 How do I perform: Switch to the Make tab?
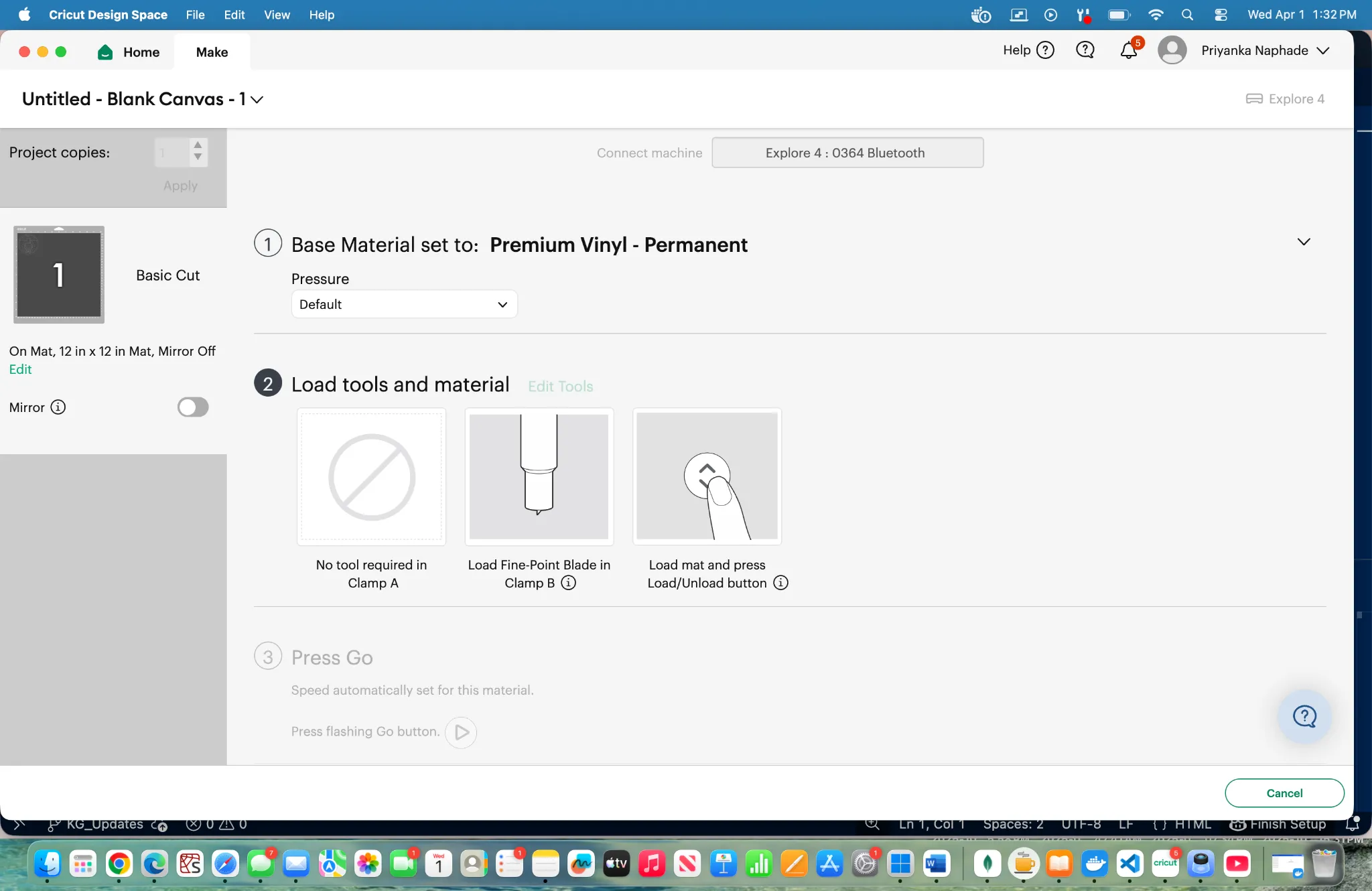point(212,52)
